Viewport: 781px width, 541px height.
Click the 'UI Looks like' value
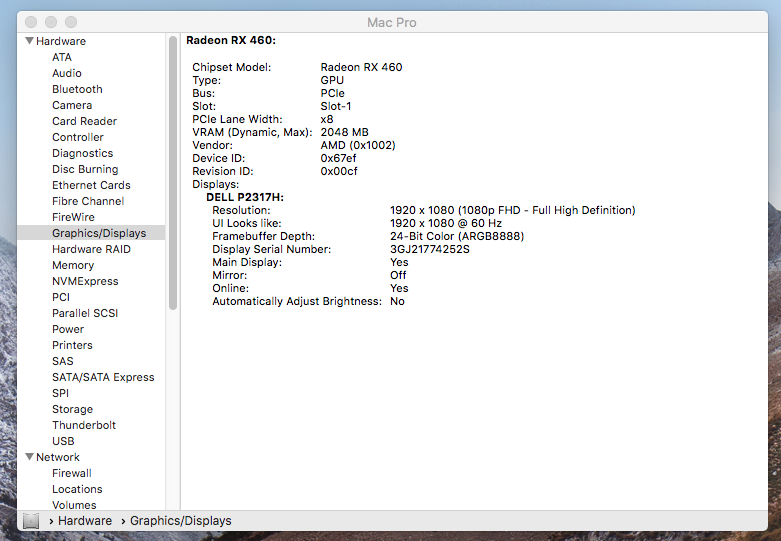(446, 223)
